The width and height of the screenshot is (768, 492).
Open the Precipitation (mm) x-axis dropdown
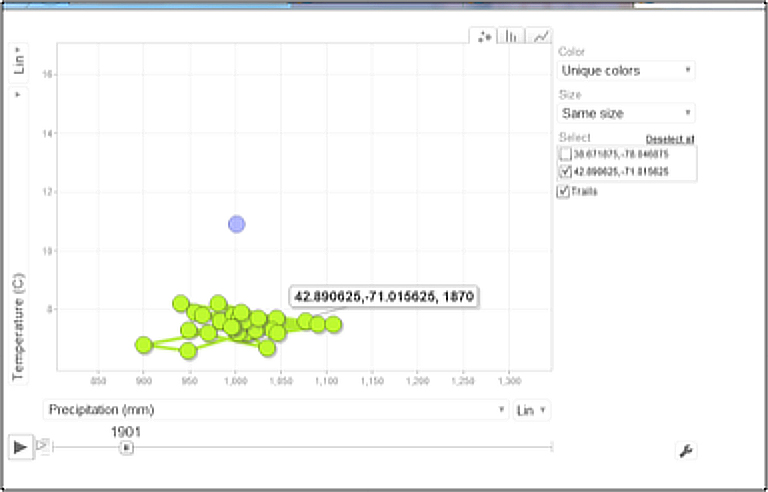(276, 410)
